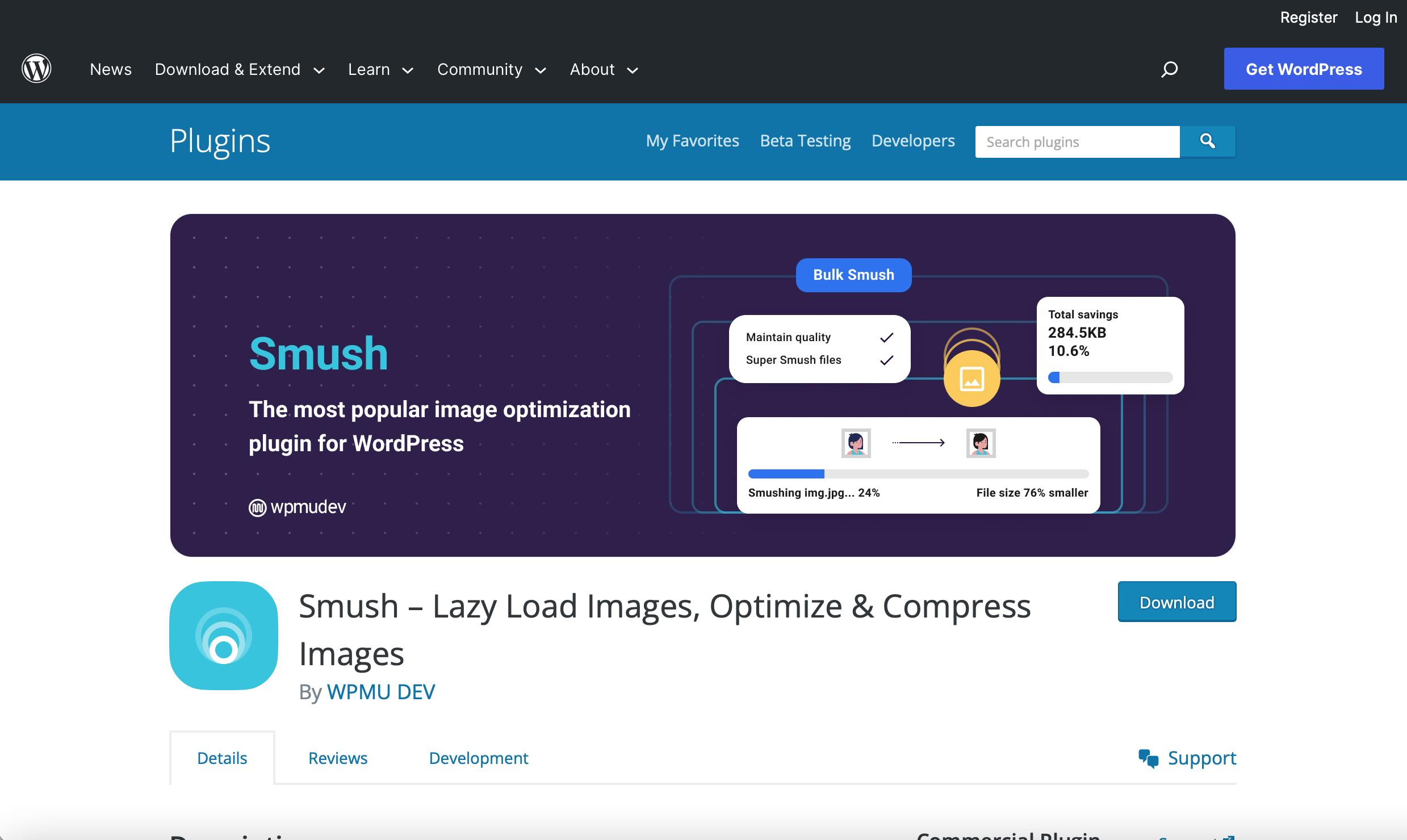This screenshot has height=840, width=1407.
Task: Expand the Community menu chevron
Action: pos(541,70)
